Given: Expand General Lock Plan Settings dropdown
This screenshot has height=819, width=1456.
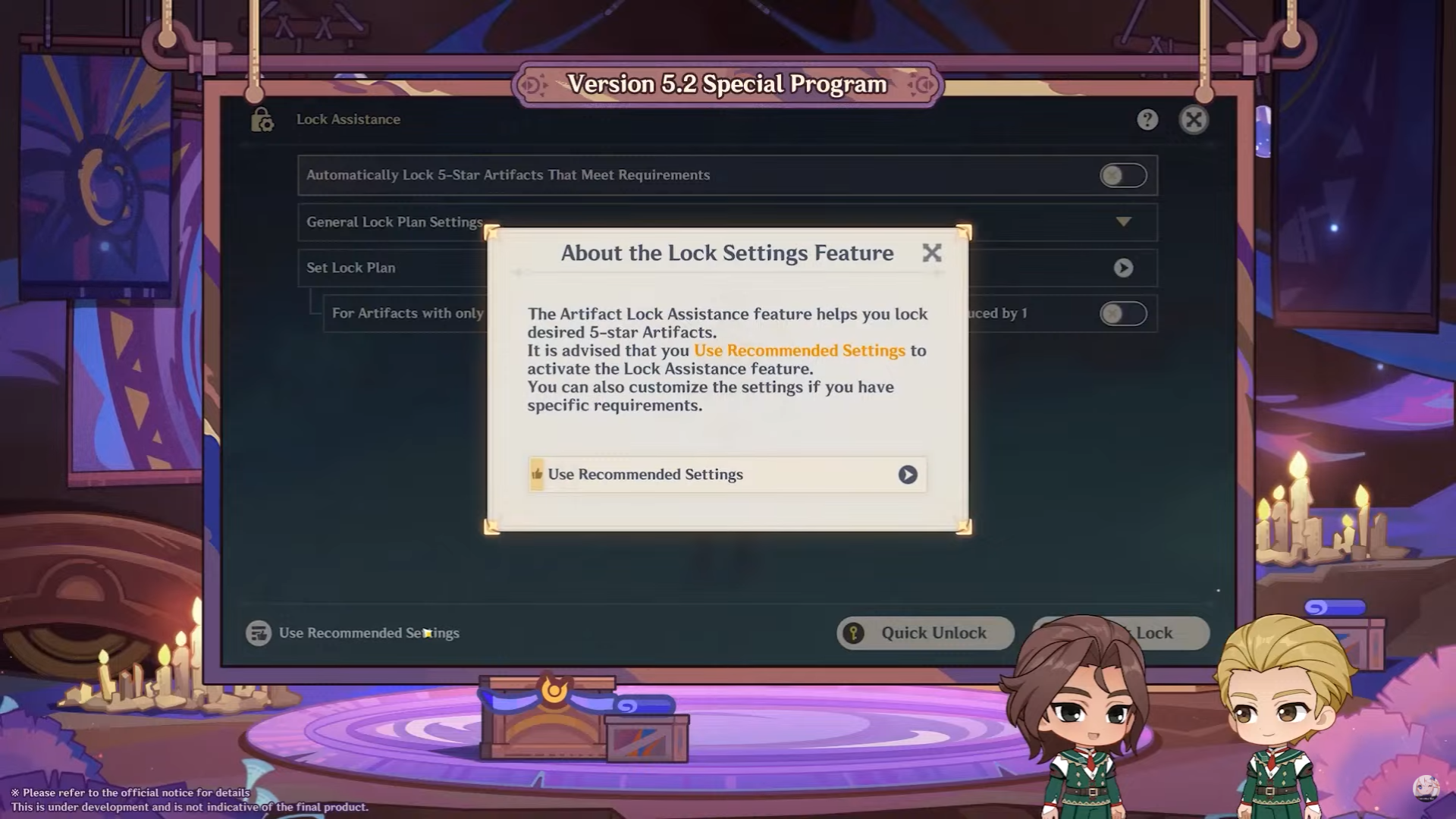Looking at the screenshot, I should pos(1122,221).
